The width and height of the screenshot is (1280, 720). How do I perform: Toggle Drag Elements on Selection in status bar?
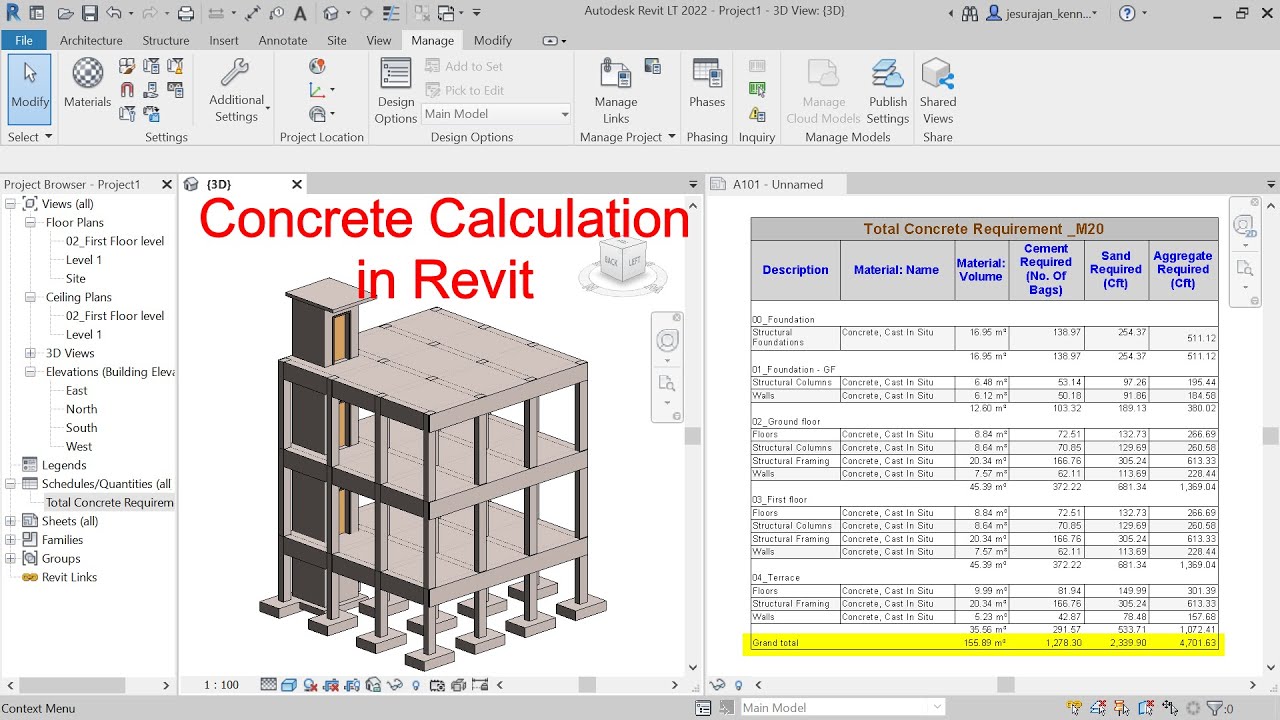point(1169,708)
